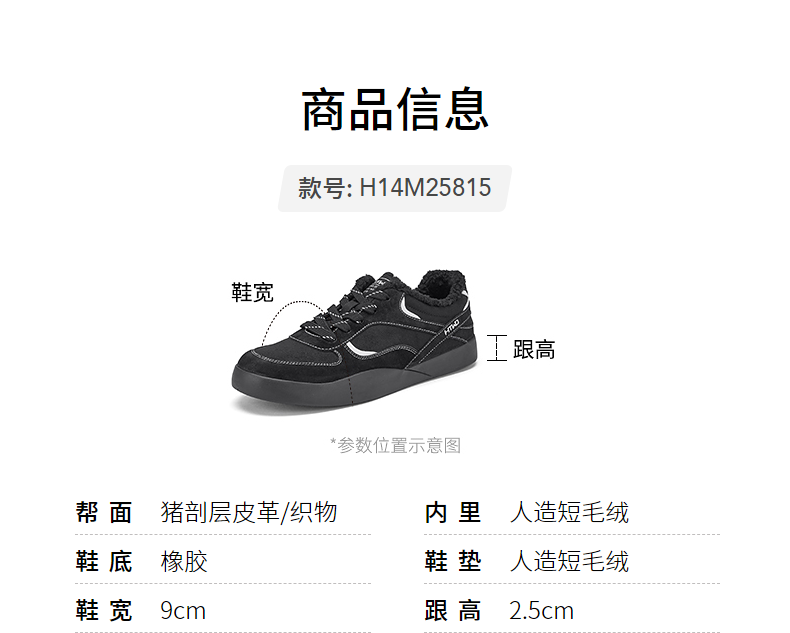Select the 橡胶 sole material value
This screenshot has height=633, width=790.
coord(184,561)
